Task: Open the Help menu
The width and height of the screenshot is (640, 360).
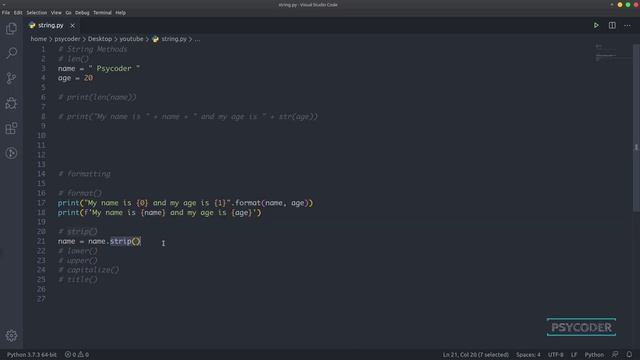Action: coord(120,13)
